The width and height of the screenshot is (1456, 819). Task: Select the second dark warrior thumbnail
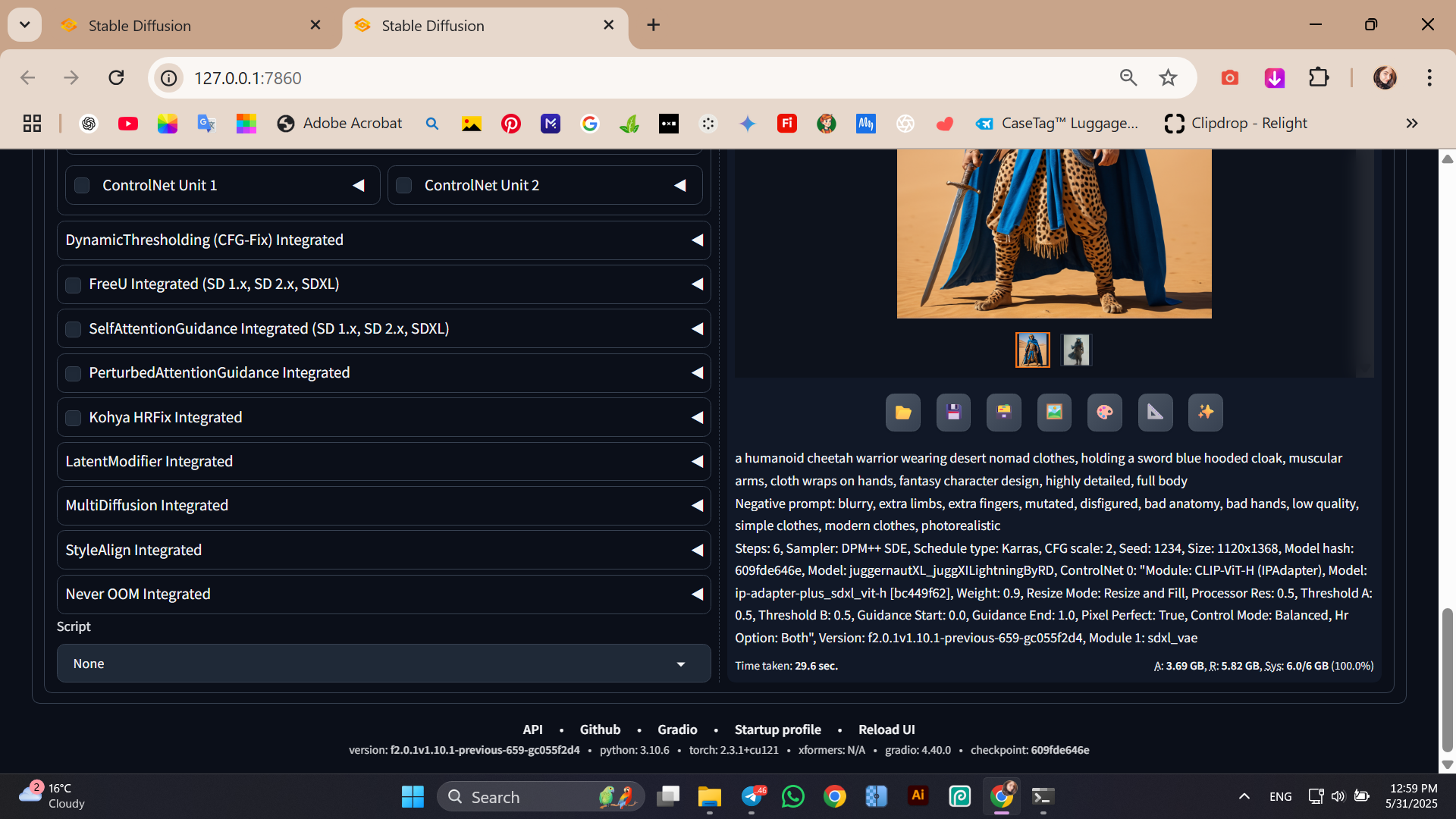(x=1075, y=350)
